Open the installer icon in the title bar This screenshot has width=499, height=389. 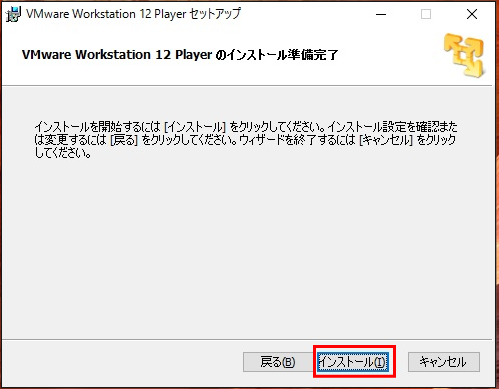point(14,14)
